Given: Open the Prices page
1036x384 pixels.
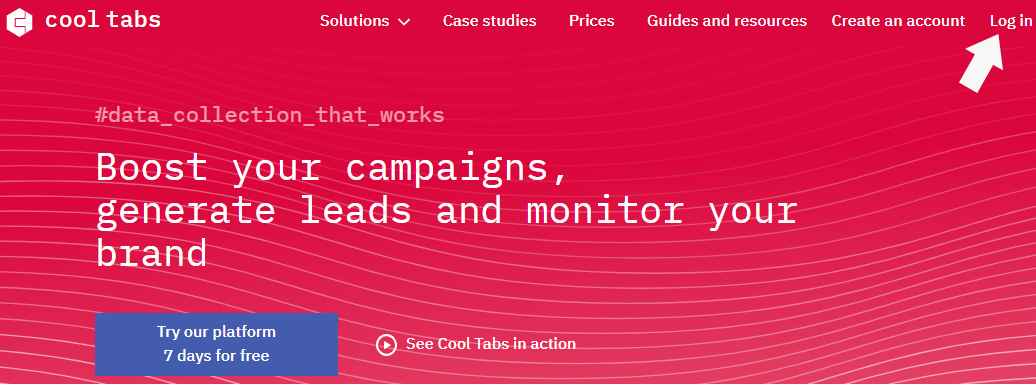Looking at the screenshot, I should tap(591, 21).
